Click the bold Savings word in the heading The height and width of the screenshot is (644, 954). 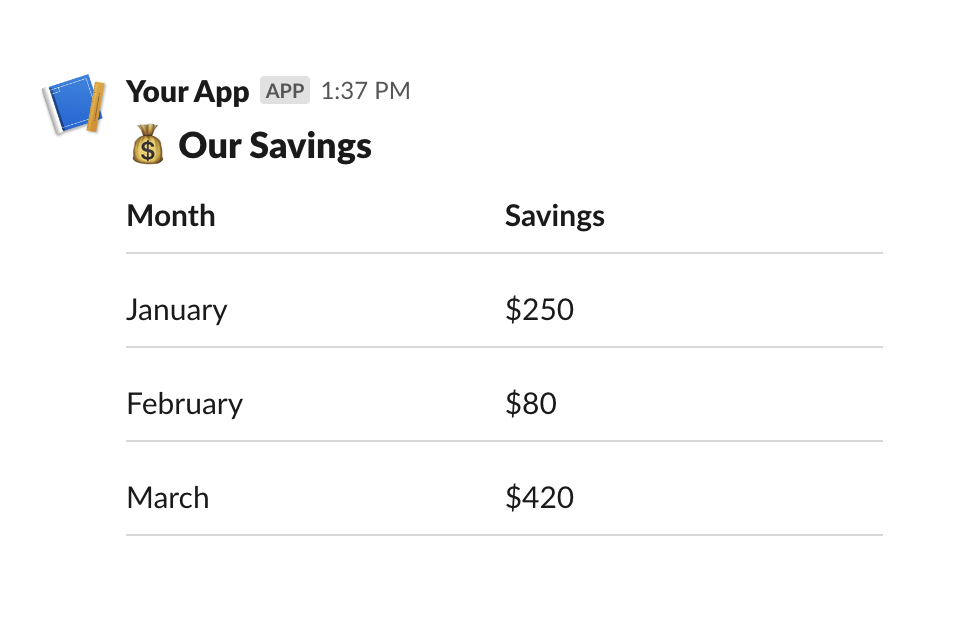(x=310, y=146)
